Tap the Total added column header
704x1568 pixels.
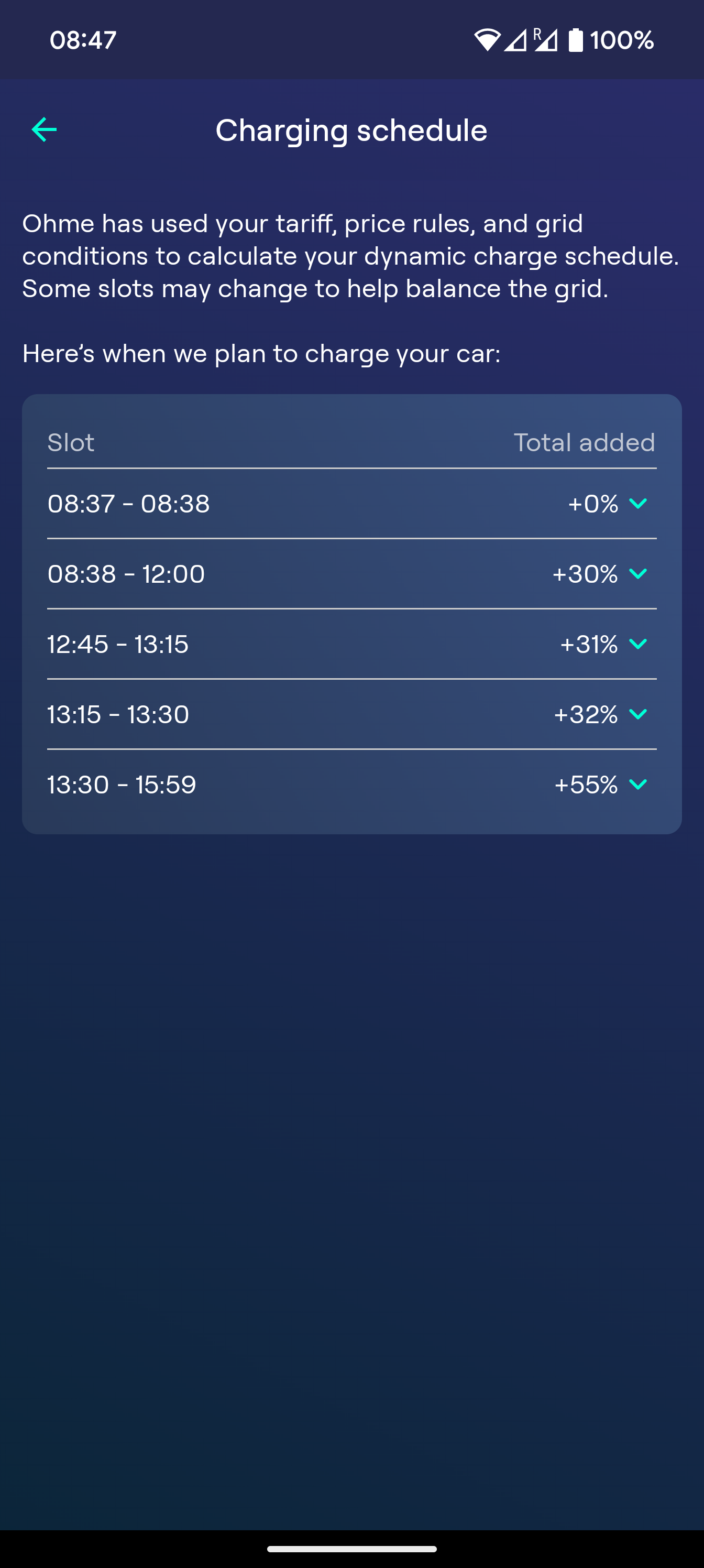[584, 442]
